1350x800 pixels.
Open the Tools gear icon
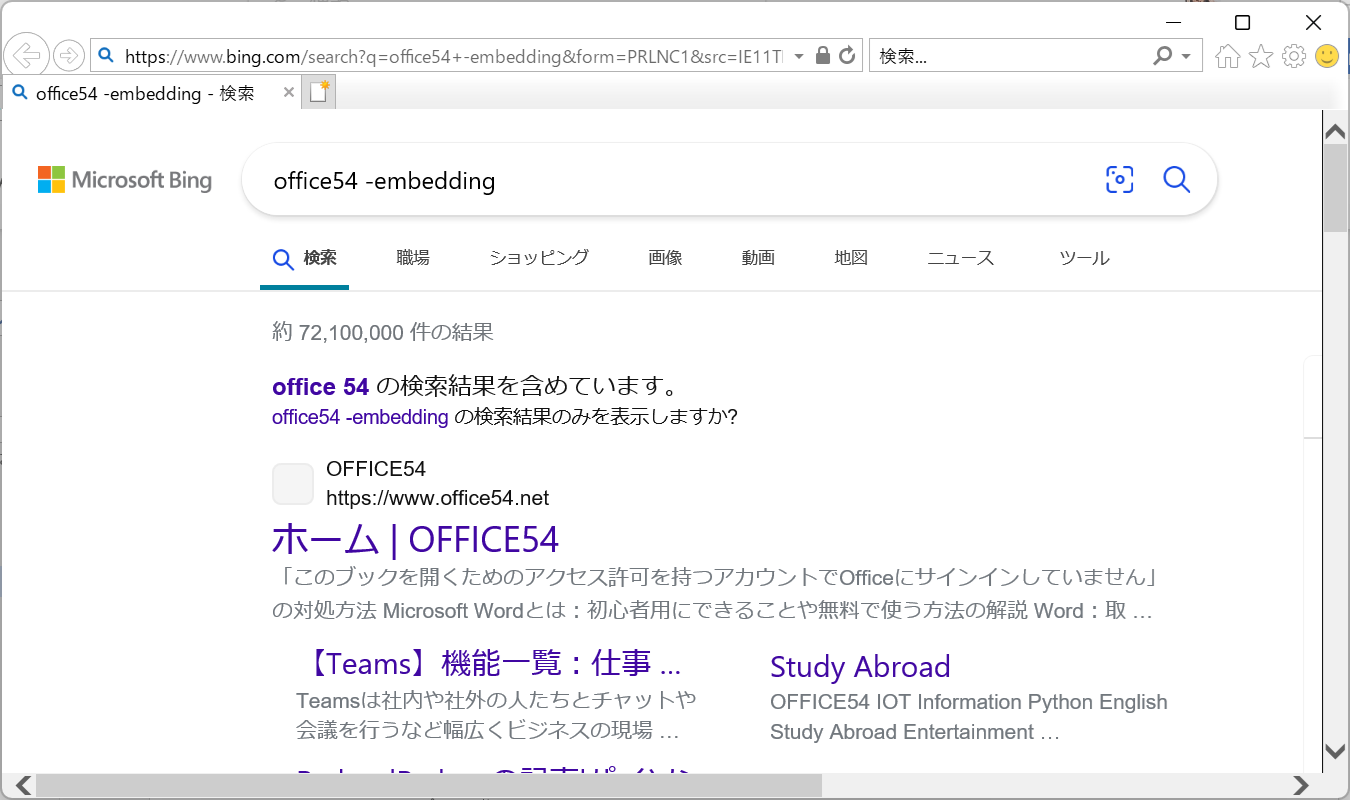pos(1294,56)
